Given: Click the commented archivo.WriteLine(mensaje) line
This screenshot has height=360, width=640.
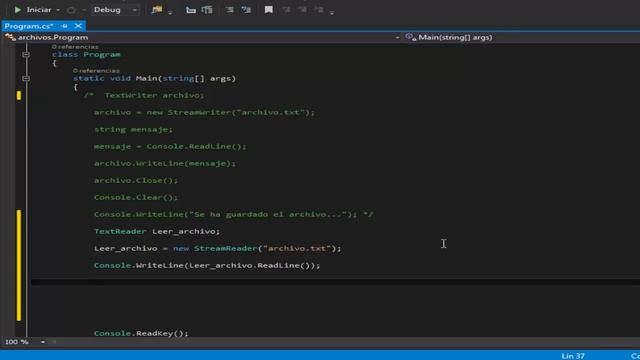Looking at the screenshot, I should 165,163.
